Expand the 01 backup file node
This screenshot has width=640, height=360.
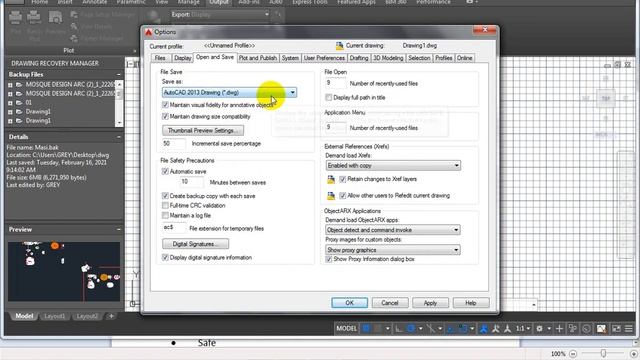click(10, 103)
